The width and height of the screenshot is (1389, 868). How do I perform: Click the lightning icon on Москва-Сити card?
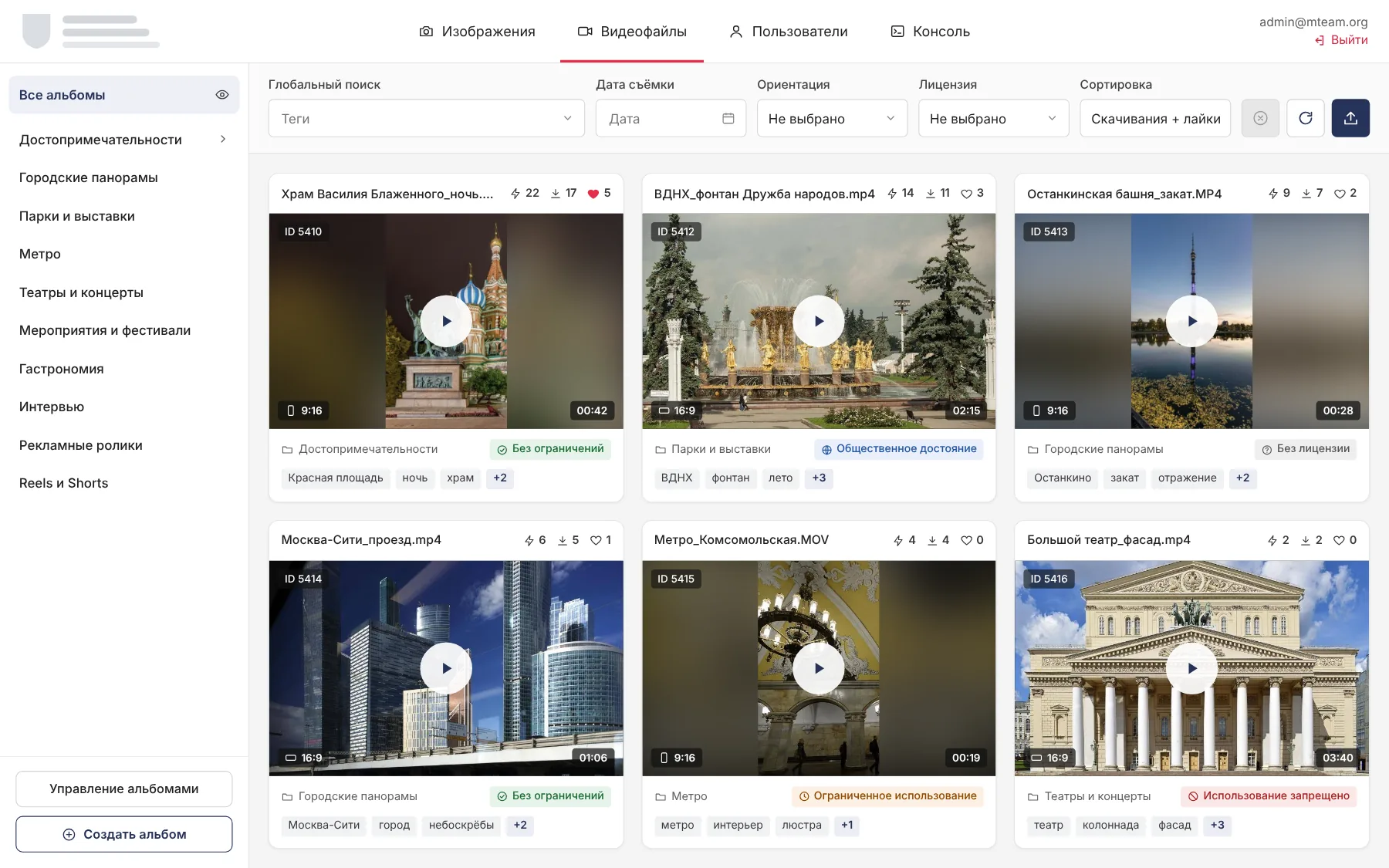pyautogui.click(x=529, y=541)
